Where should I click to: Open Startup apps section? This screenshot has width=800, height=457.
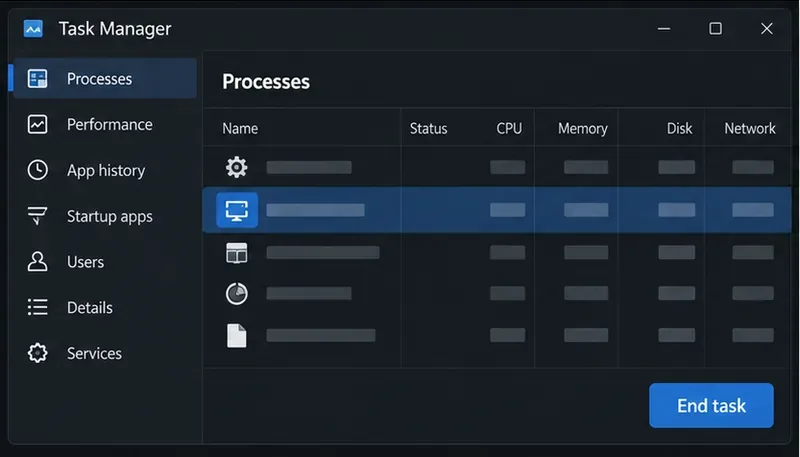pyautogui.click(x=110, y=216)
